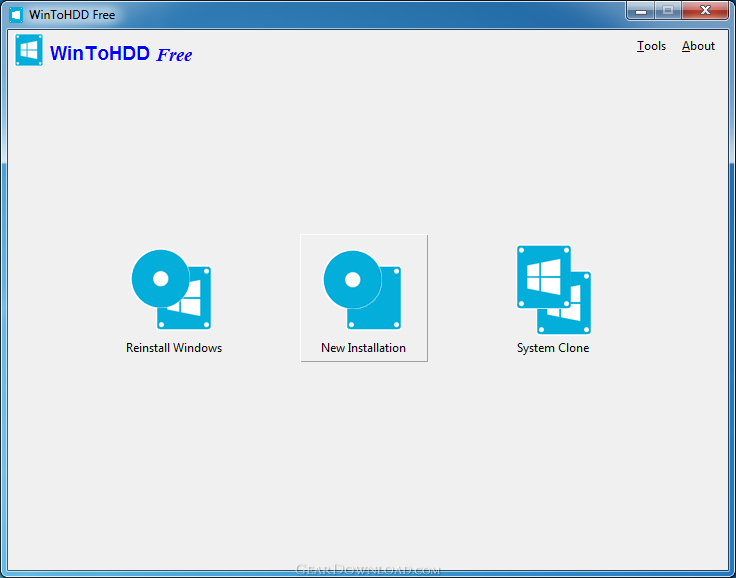This screenshot has height=578, width=736.
Task: Open the About menu
Action: coord(698,46)
